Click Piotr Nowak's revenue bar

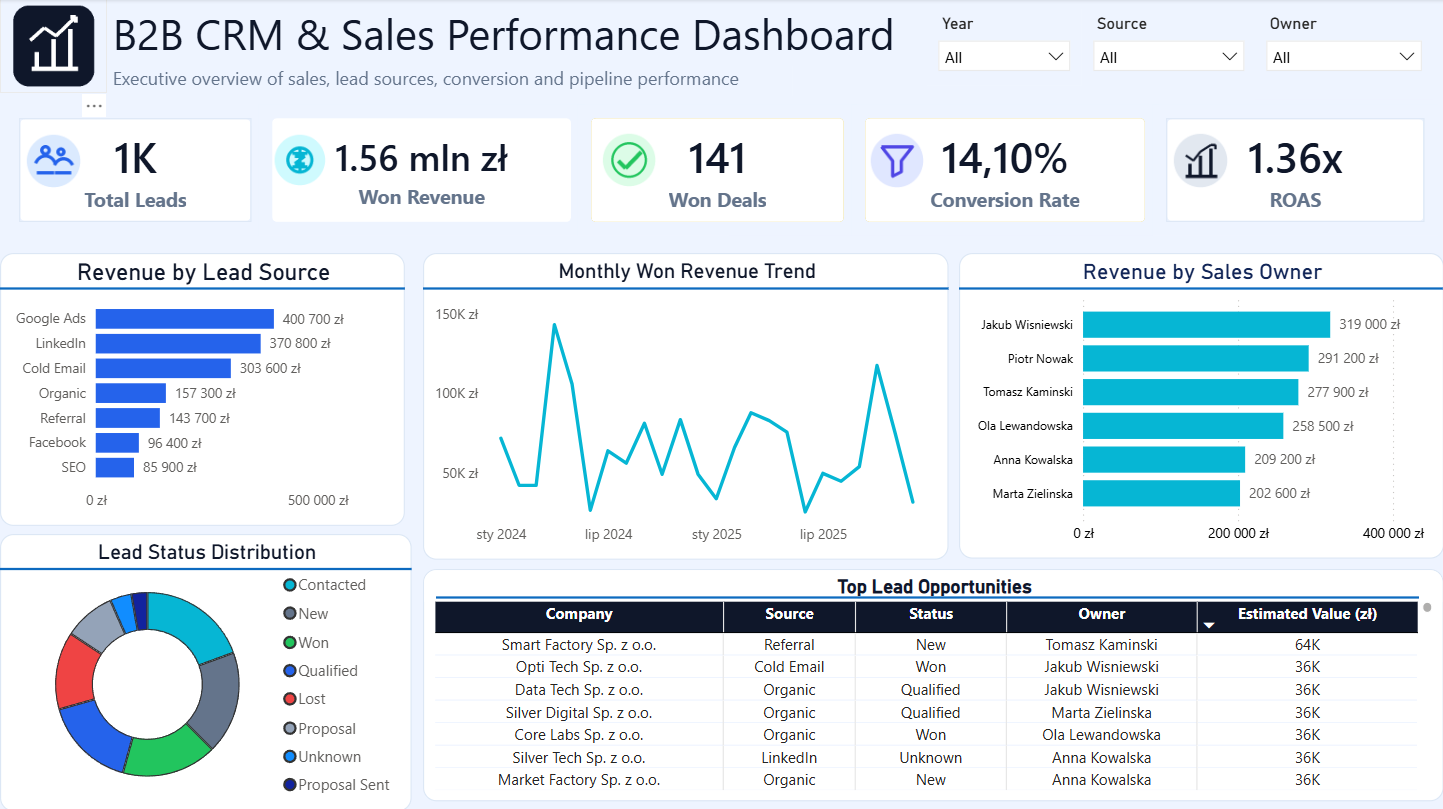1196,358
